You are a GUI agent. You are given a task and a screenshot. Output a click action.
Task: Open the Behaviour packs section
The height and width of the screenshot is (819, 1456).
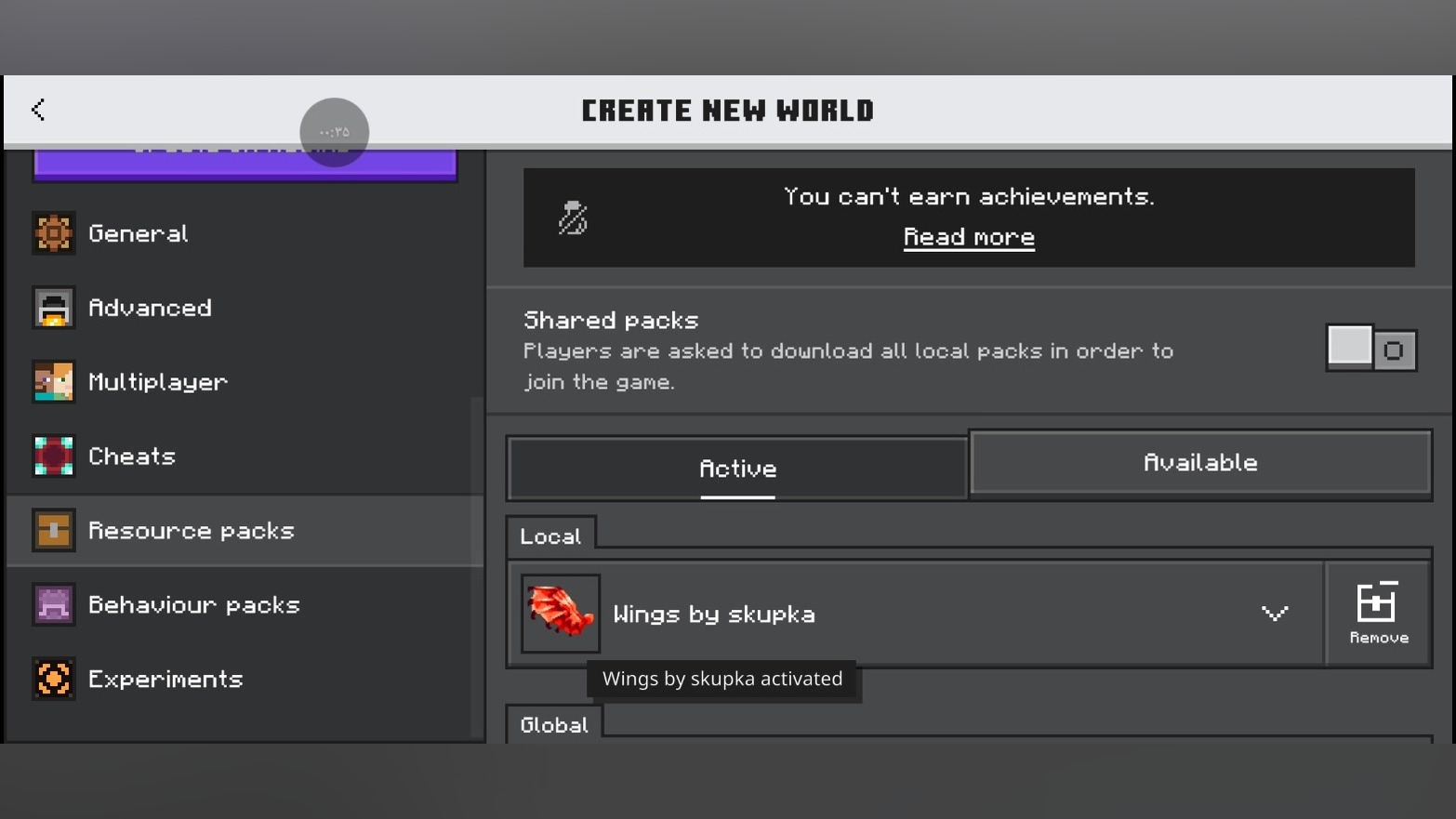point(245,605)
